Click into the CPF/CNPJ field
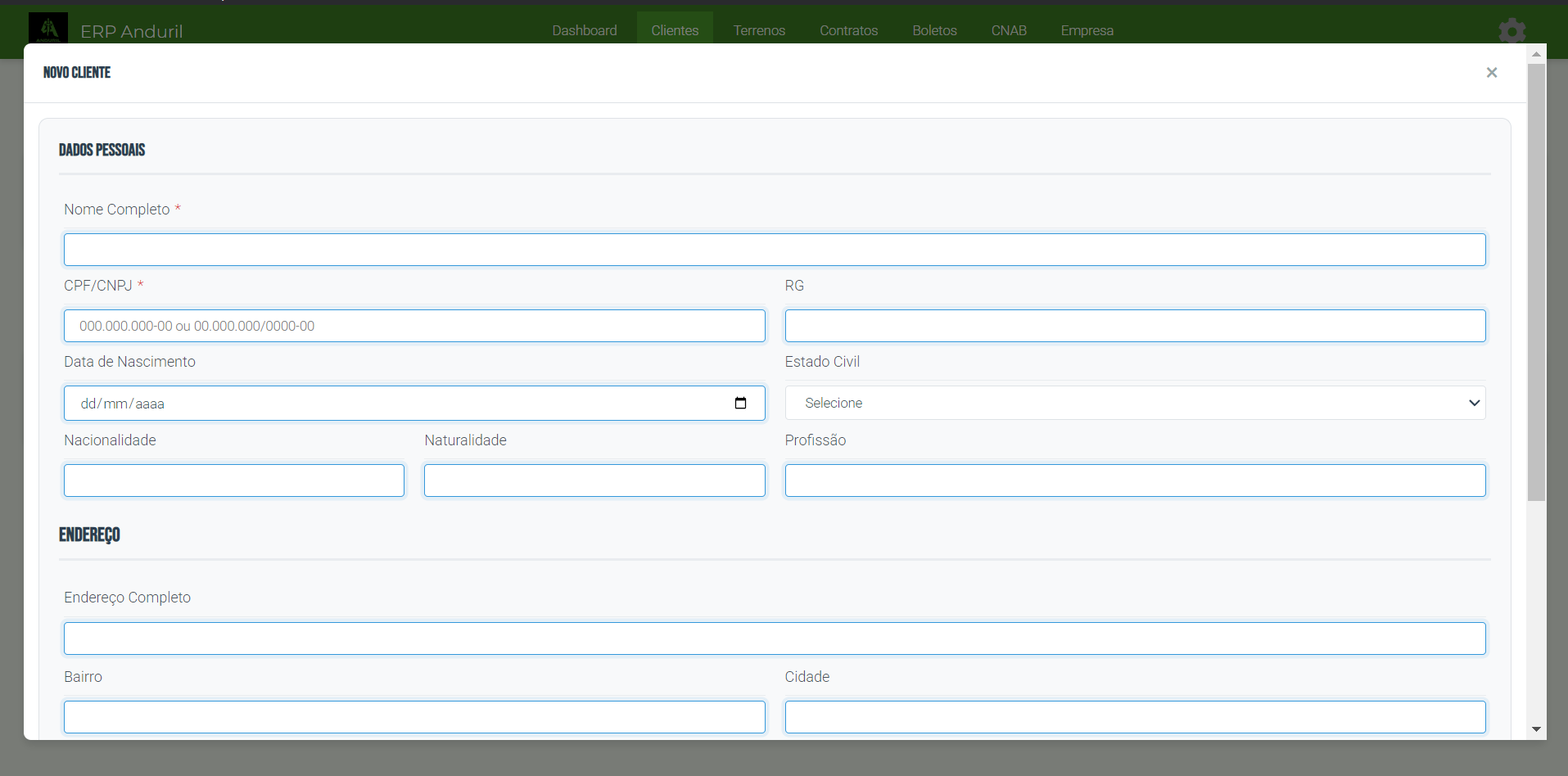This screenshot has width=1568, height=776. (413, 326)
